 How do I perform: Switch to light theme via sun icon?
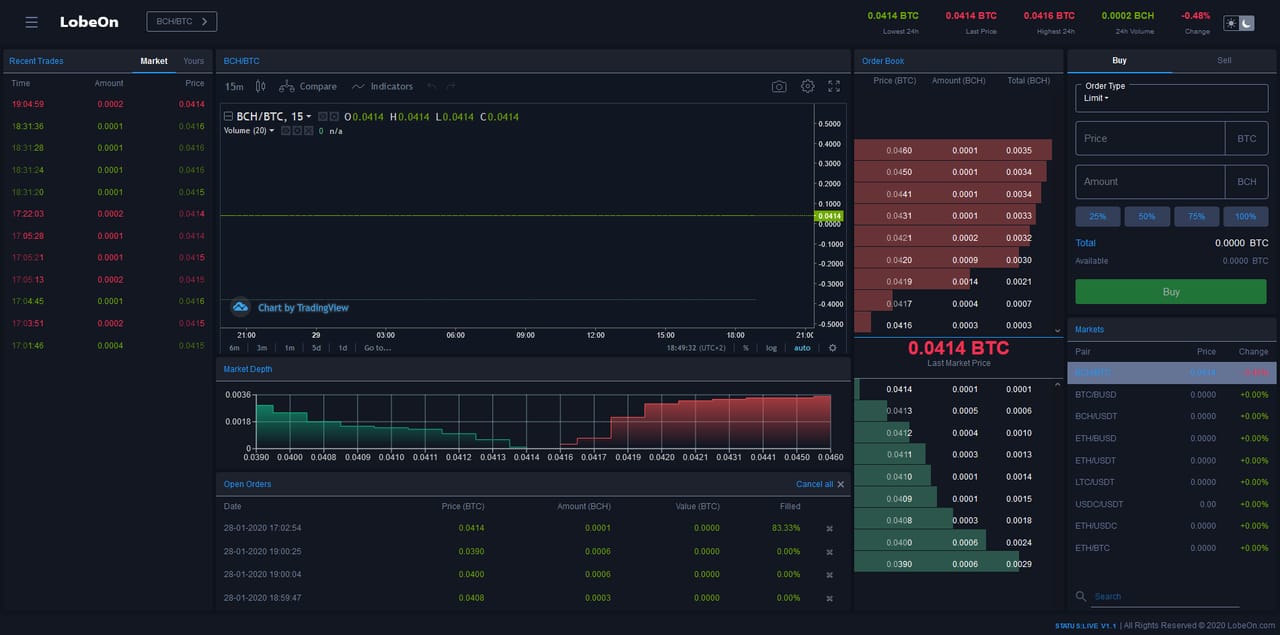1231,23
